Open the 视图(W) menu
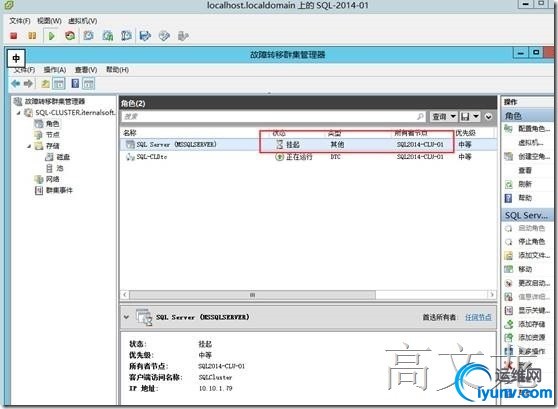 [x=49, y=21]
